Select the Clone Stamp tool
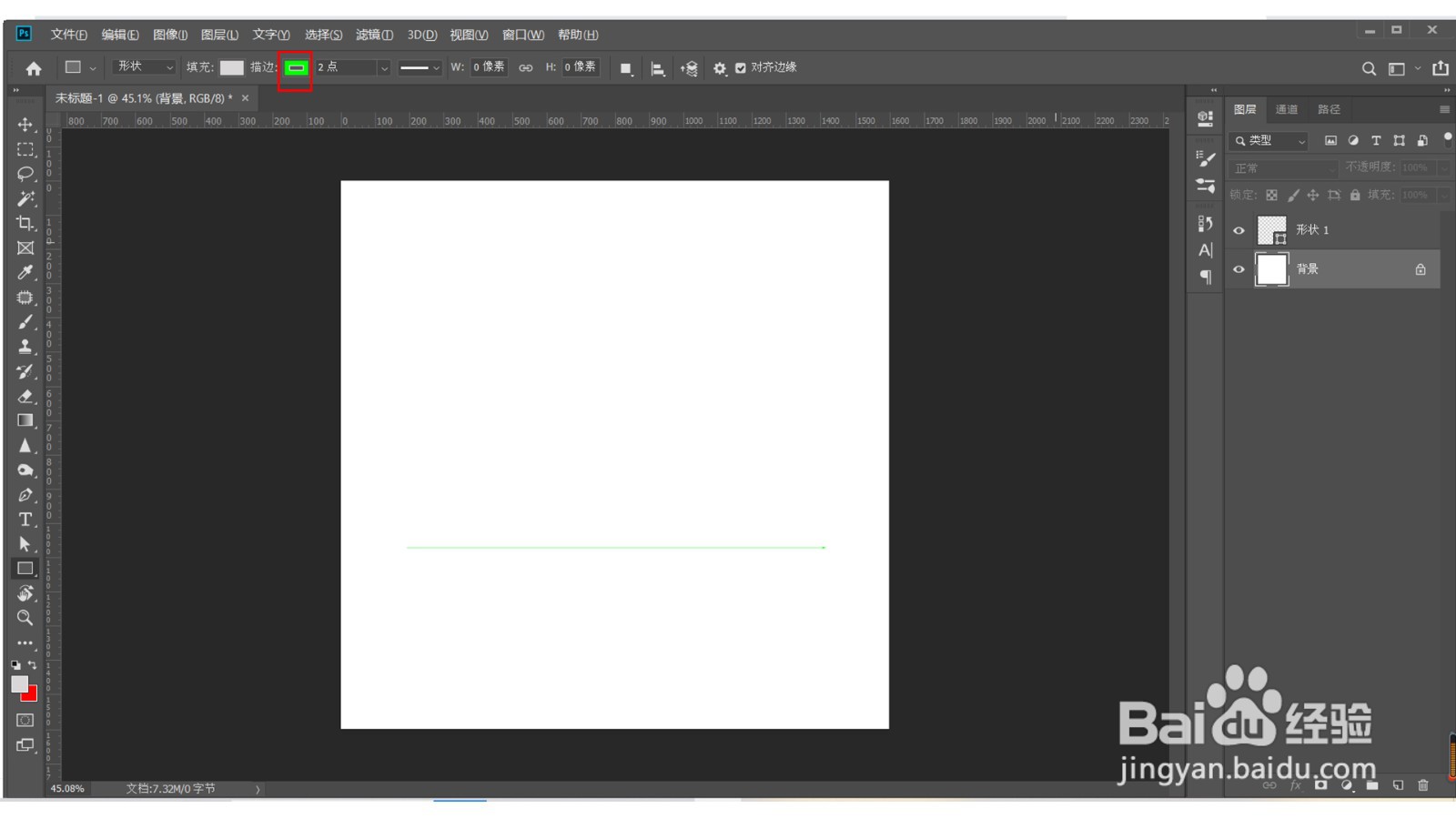This screenshot has width=1456, height=819. pyautogui.click(x=25, y=347)
